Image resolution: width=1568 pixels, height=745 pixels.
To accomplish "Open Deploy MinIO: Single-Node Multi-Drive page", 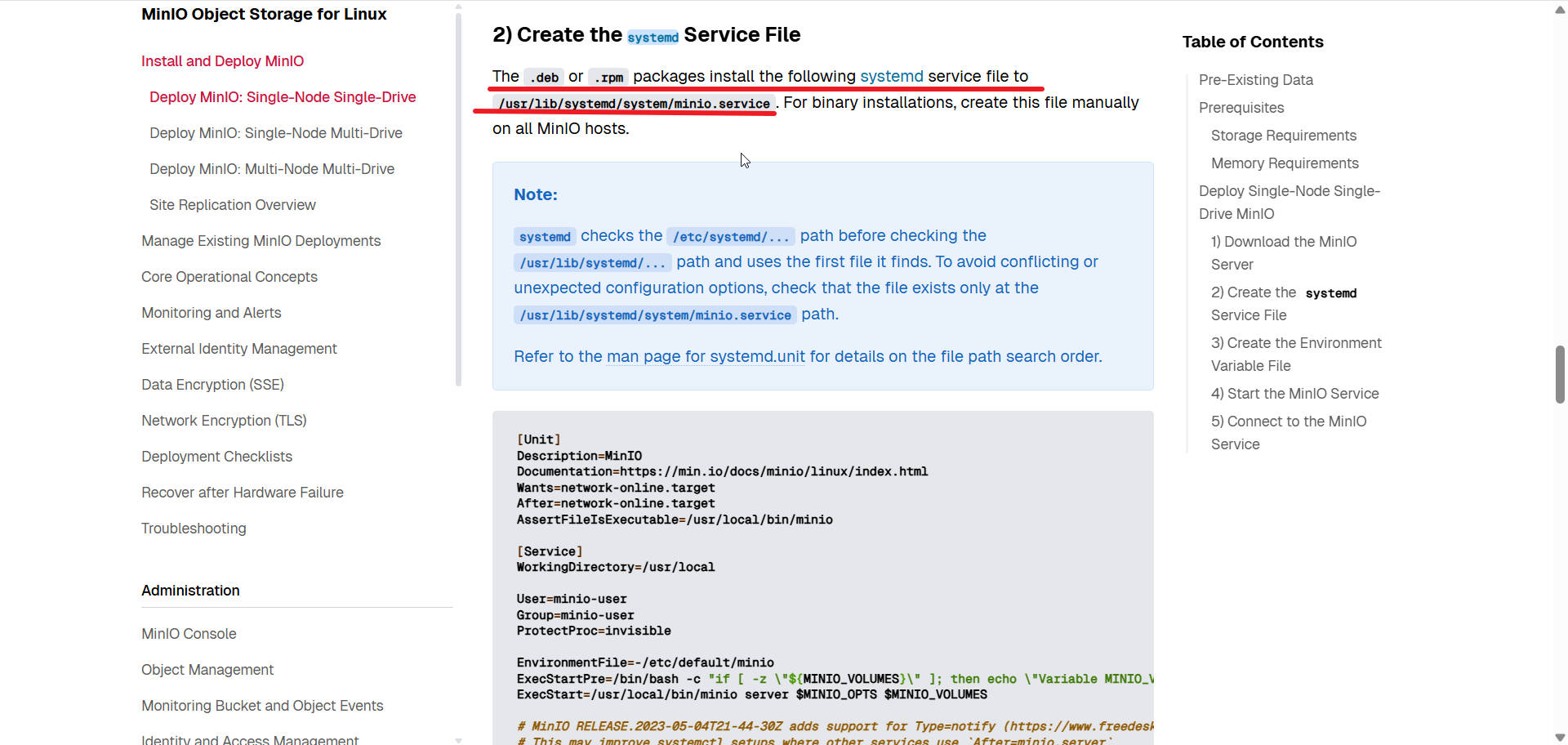I will point(276,133).
